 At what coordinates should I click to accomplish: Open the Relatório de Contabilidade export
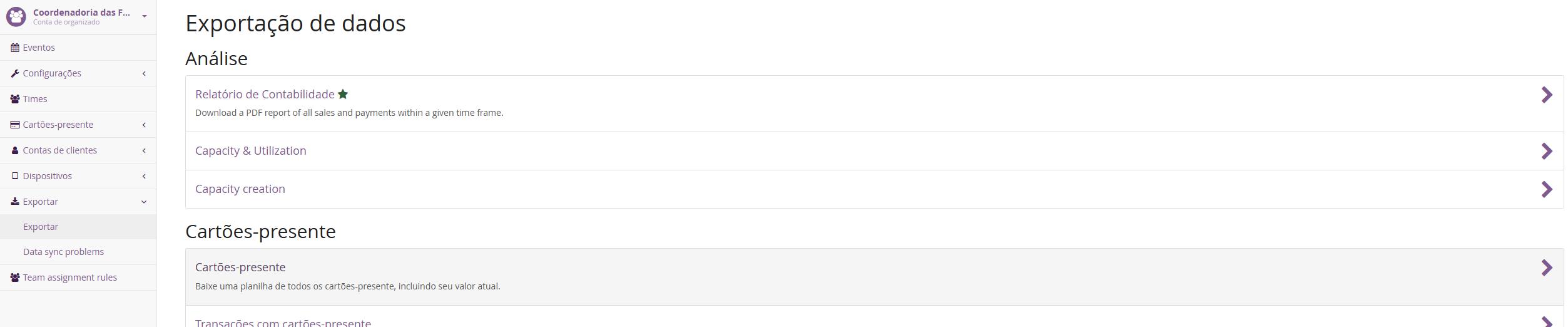[265, 95]
